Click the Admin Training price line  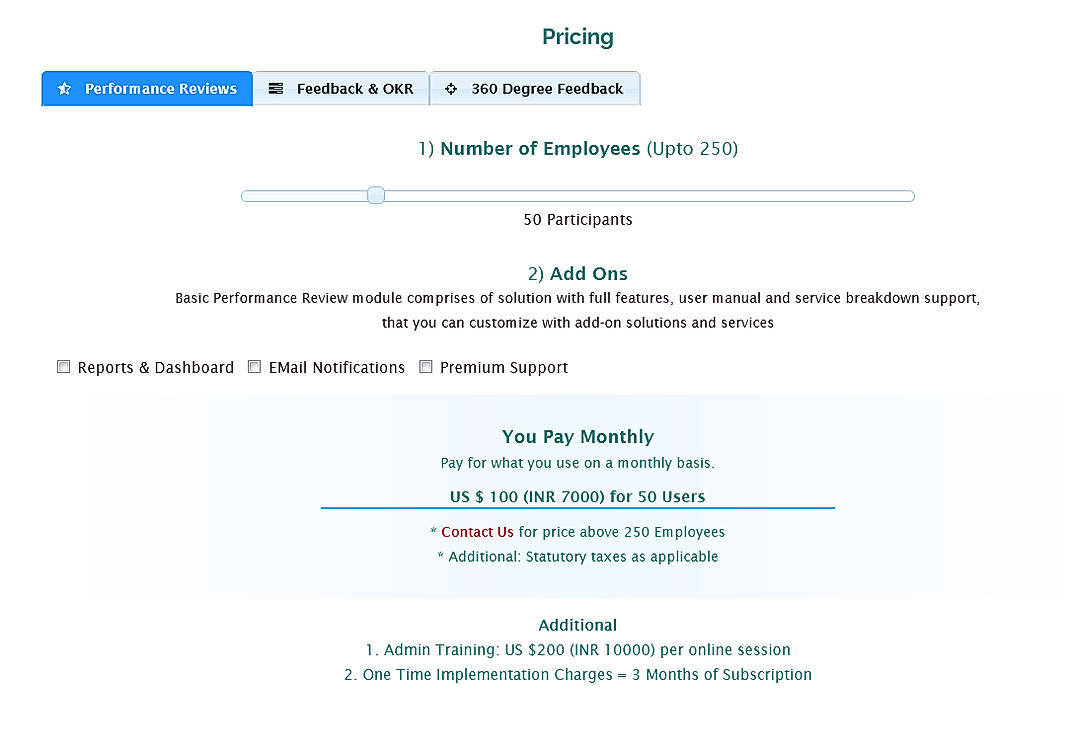click(578, 649)
